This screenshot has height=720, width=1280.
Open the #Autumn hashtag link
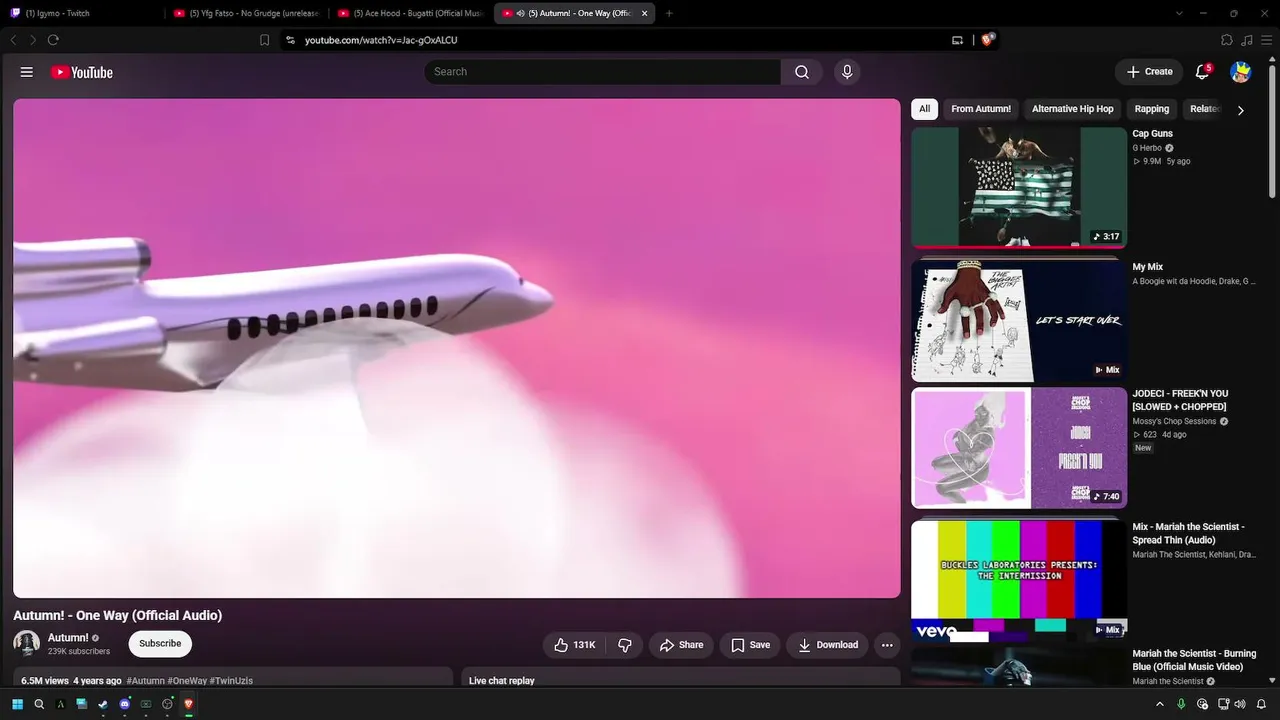pyautogui.click(x=146, y=681)
